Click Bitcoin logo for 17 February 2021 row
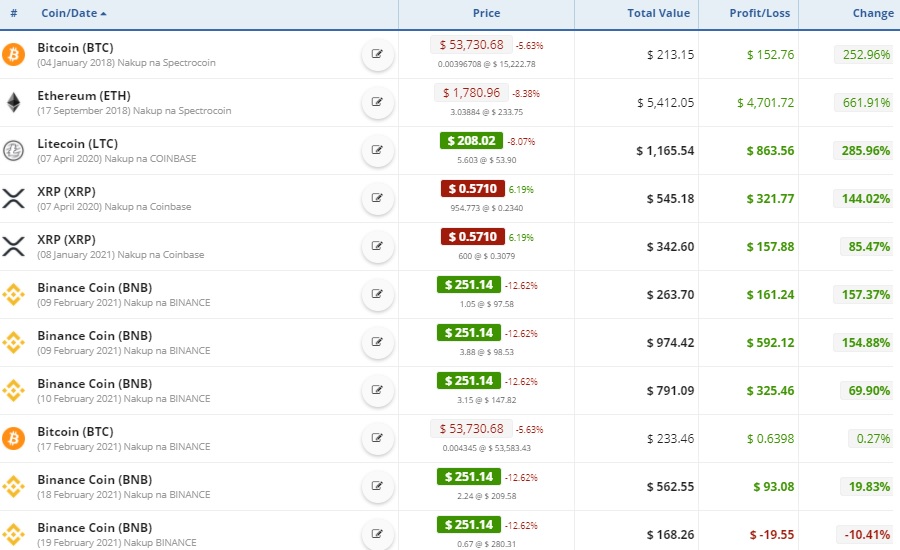The width and height of the screenshot is (900, 550). [x=13, y=439]
